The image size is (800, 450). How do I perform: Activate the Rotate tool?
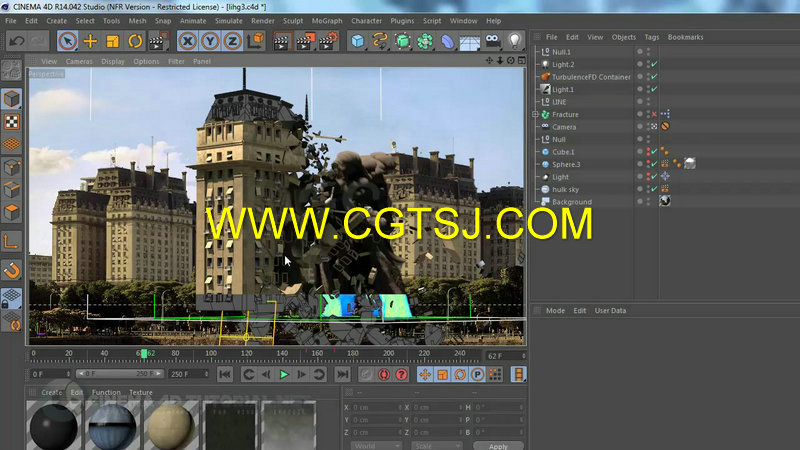coord(135,41)
